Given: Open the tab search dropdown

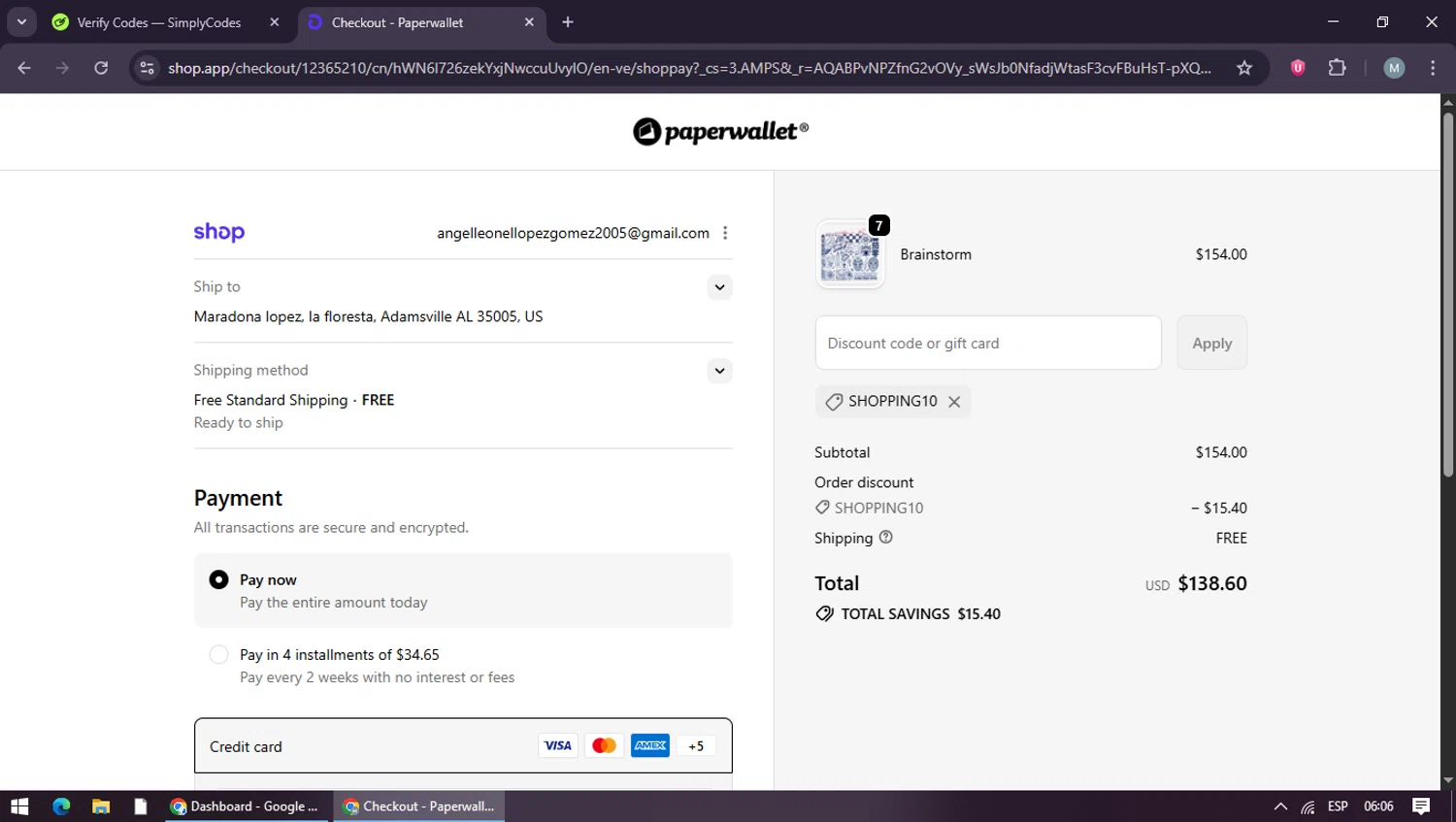Looking at the screenshot, I should (21, 22).
